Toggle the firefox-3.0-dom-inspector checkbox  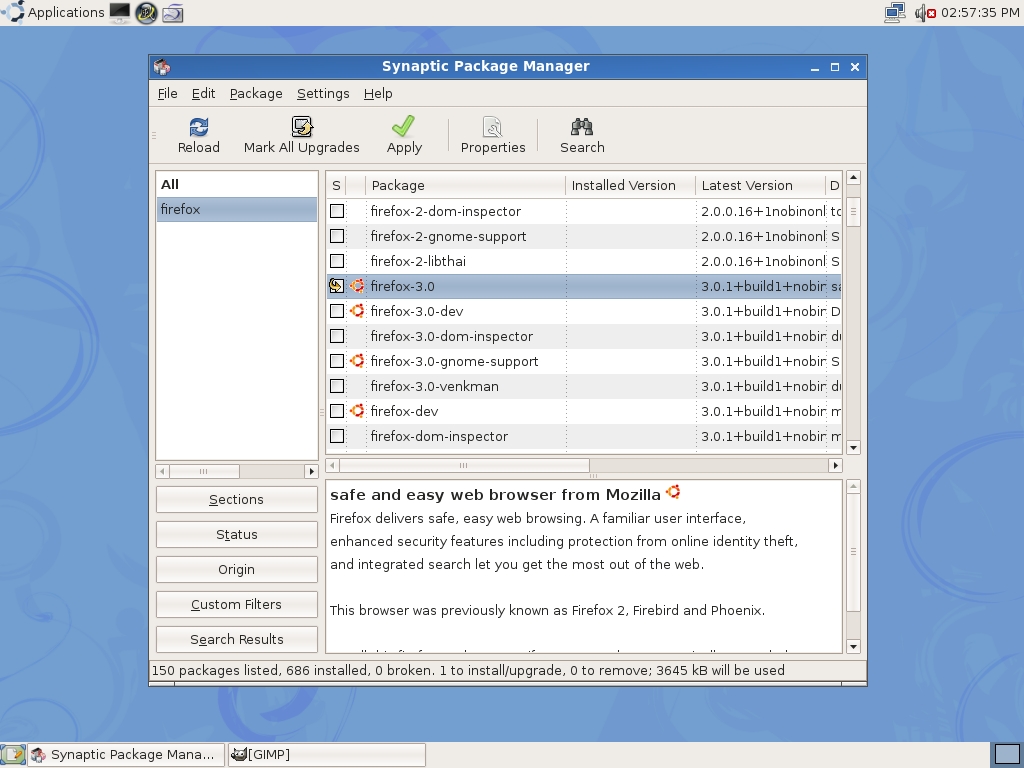pyautogui.click(x=337, y=336)
